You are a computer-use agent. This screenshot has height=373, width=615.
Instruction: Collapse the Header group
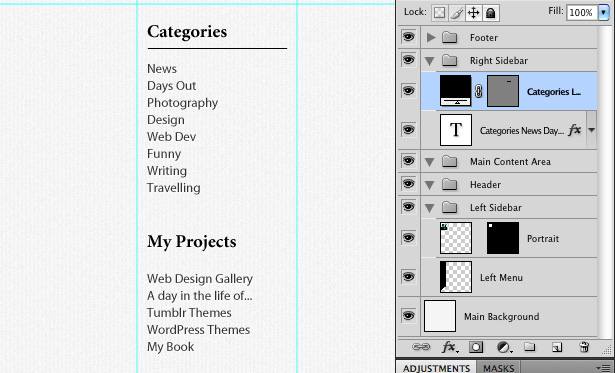430,185
